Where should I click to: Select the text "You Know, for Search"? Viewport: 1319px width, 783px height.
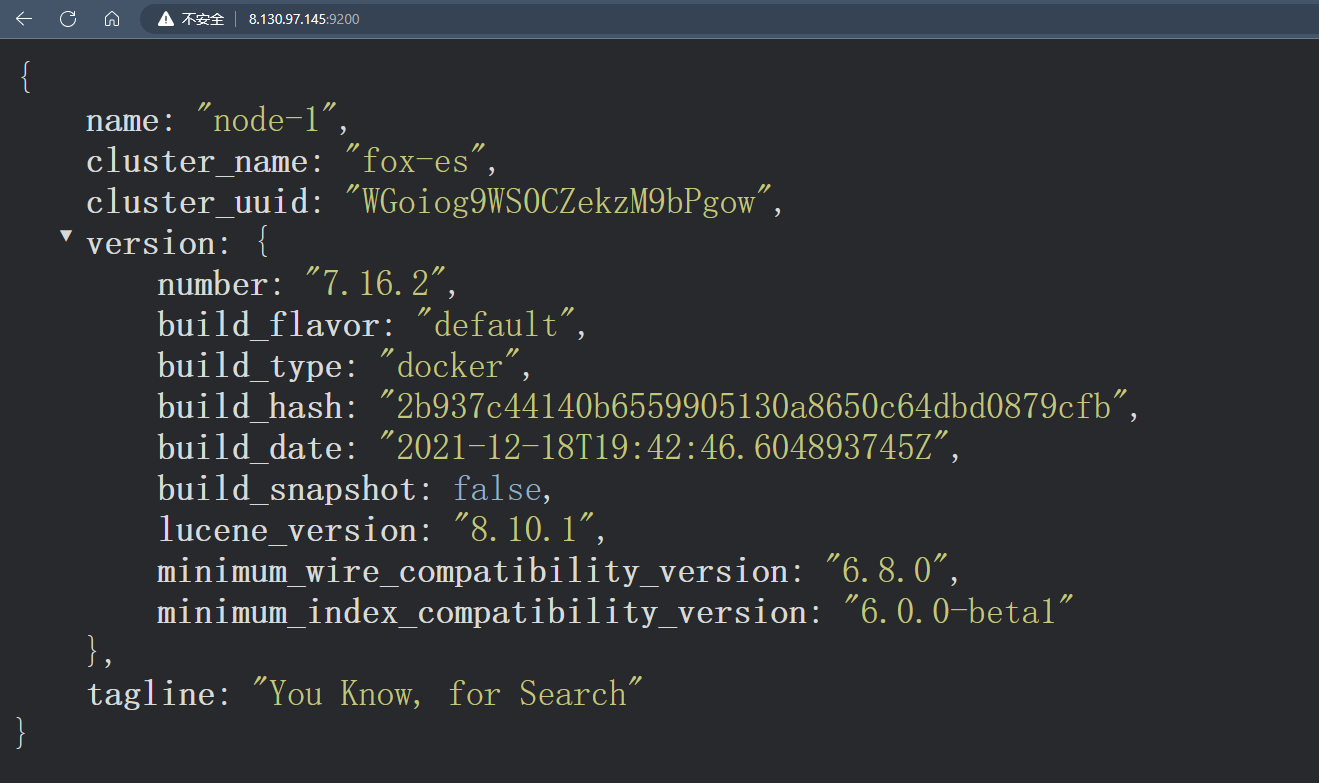tap(448, 695)
